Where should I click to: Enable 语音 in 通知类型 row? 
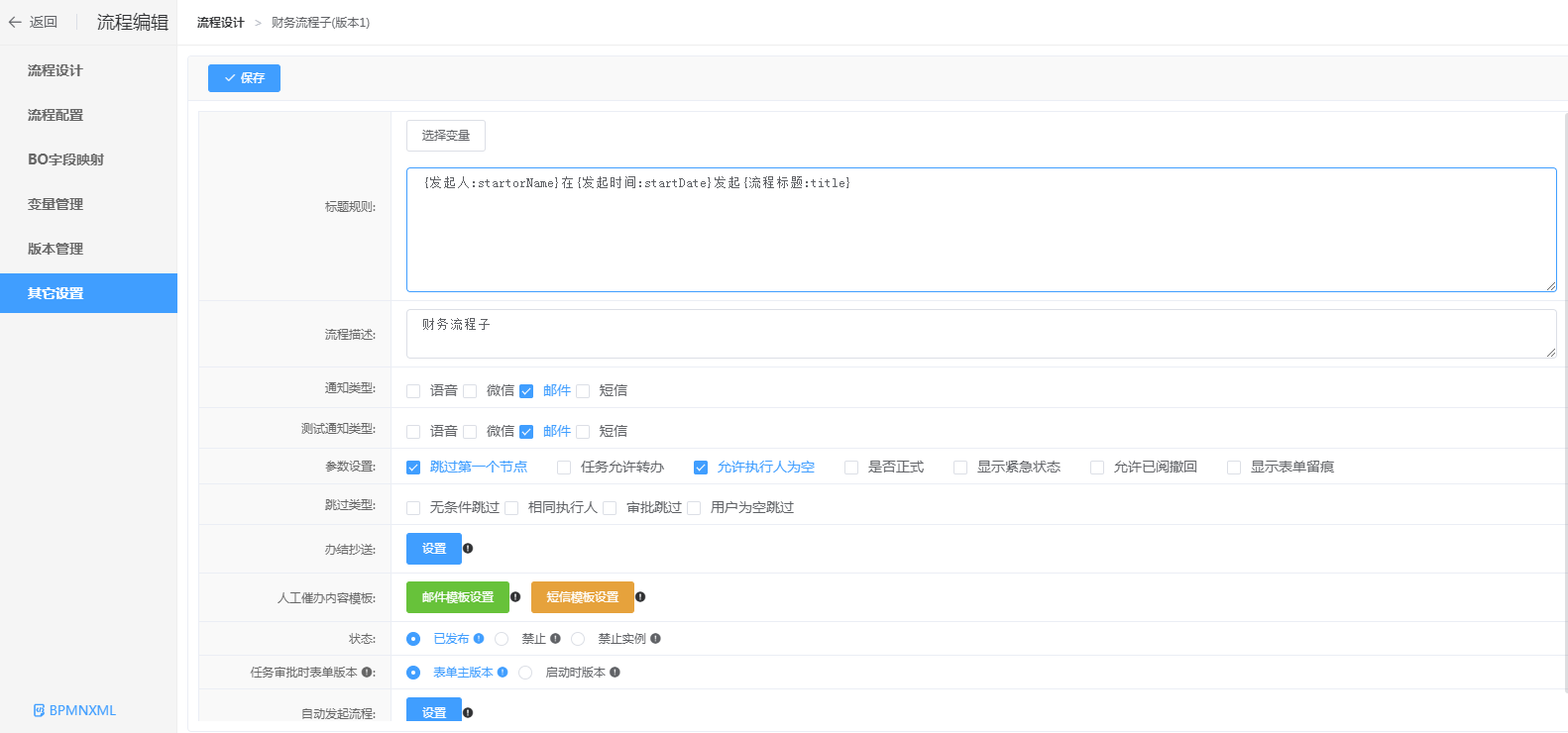(x=413, y=391)
